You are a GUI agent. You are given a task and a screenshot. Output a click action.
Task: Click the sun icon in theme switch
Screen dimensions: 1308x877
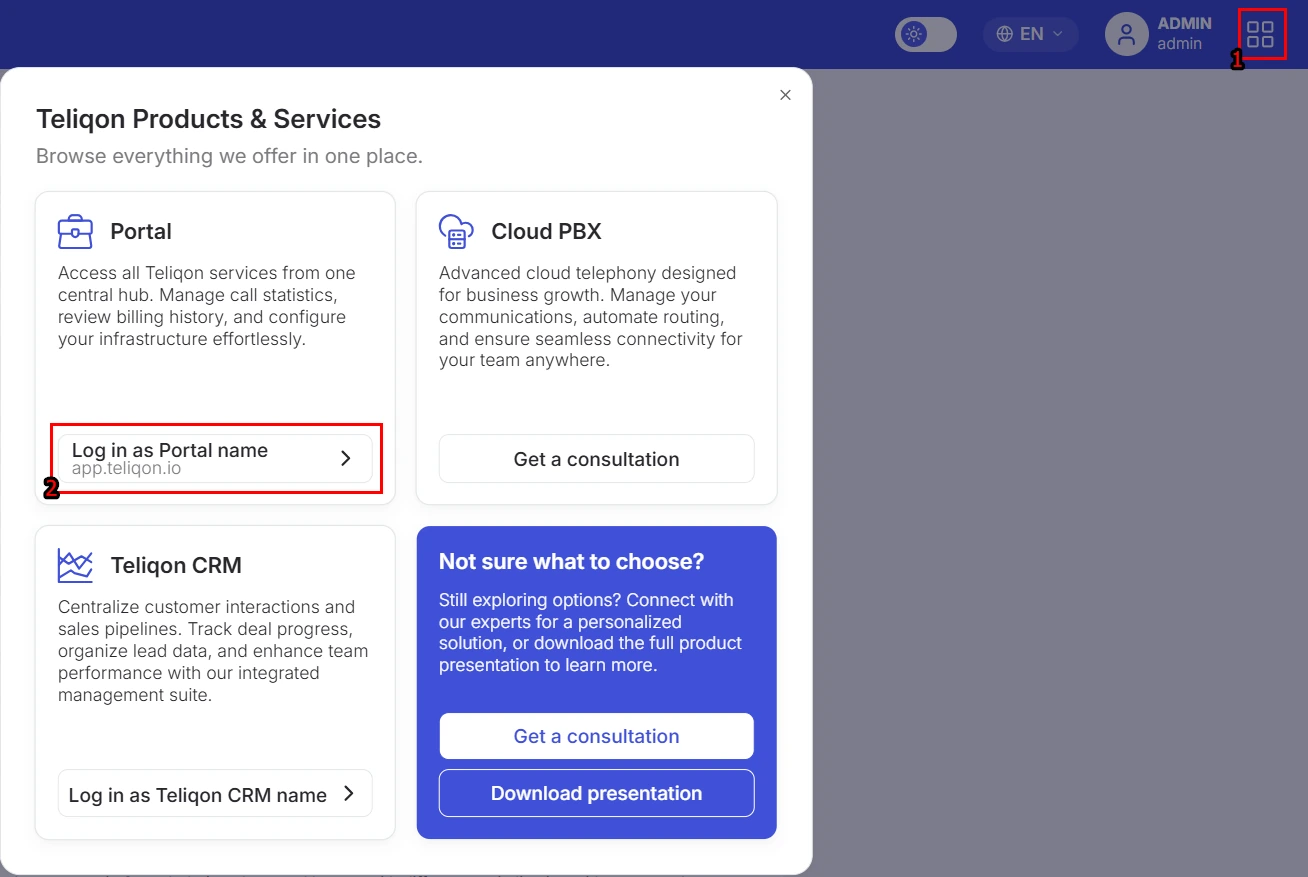click(x=913, y=34)
